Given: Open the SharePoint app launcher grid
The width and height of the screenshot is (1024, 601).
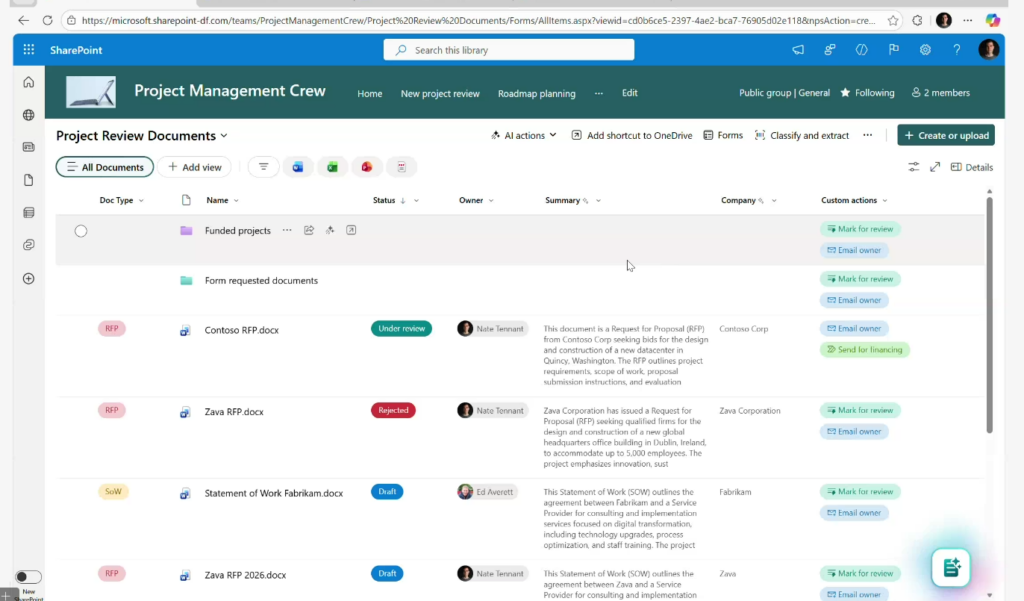Looking at the screenshot, I should click(x=28, y=50).
